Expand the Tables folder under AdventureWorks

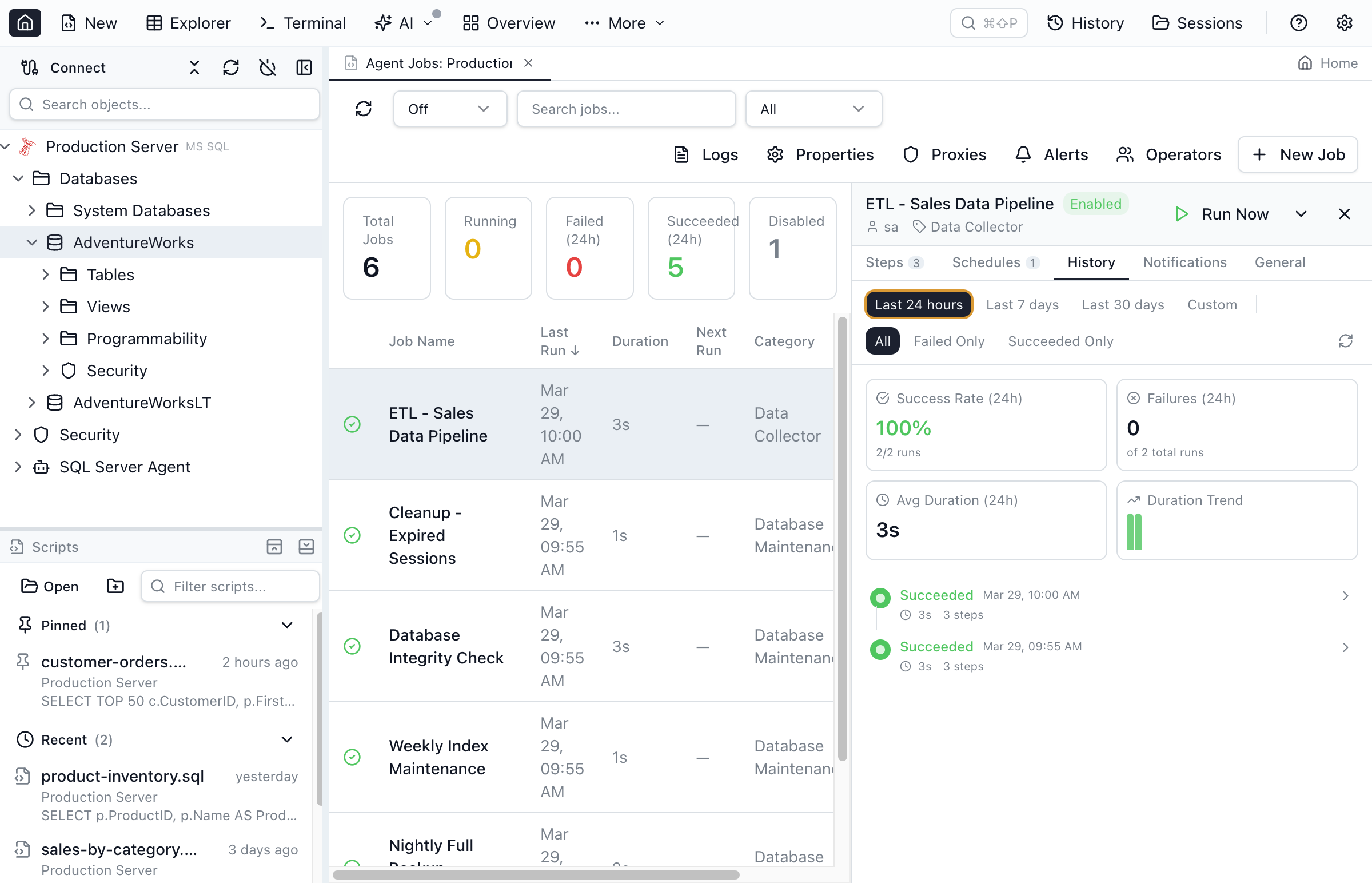click(x=46, y=274)
